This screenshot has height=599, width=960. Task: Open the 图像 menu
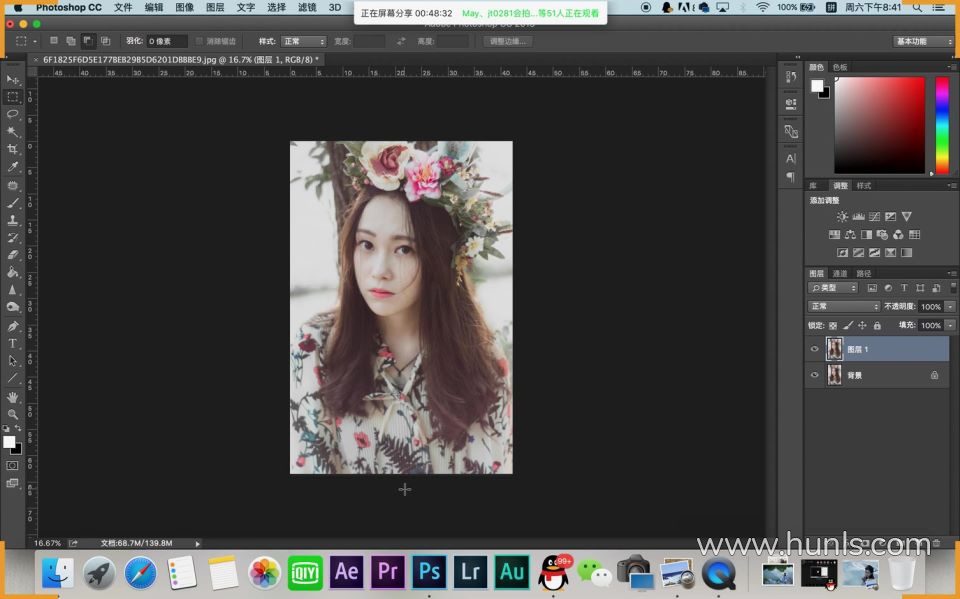[x=184, y=7]
